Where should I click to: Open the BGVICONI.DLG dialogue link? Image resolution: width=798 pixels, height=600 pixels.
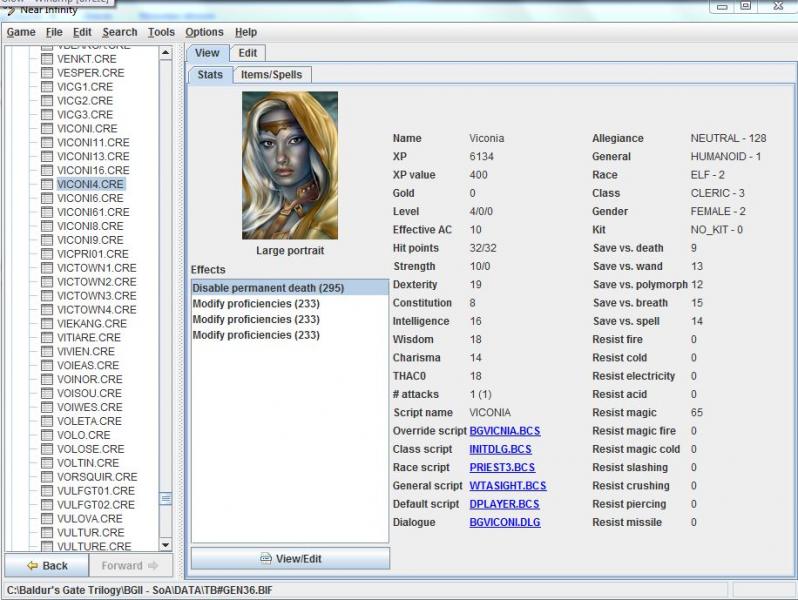505,523
